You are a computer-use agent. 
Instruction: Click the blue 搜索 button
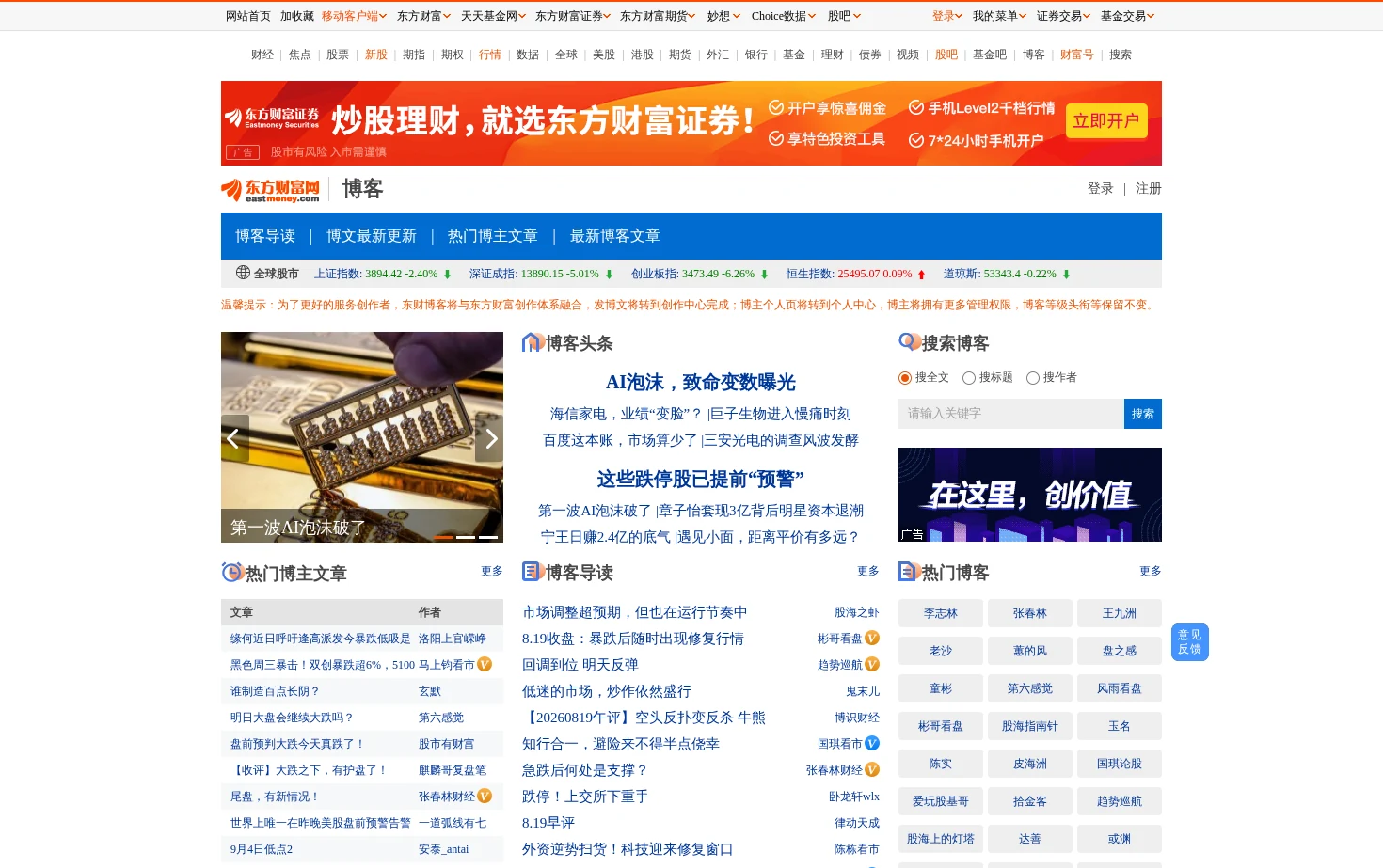click(1143, 414)
